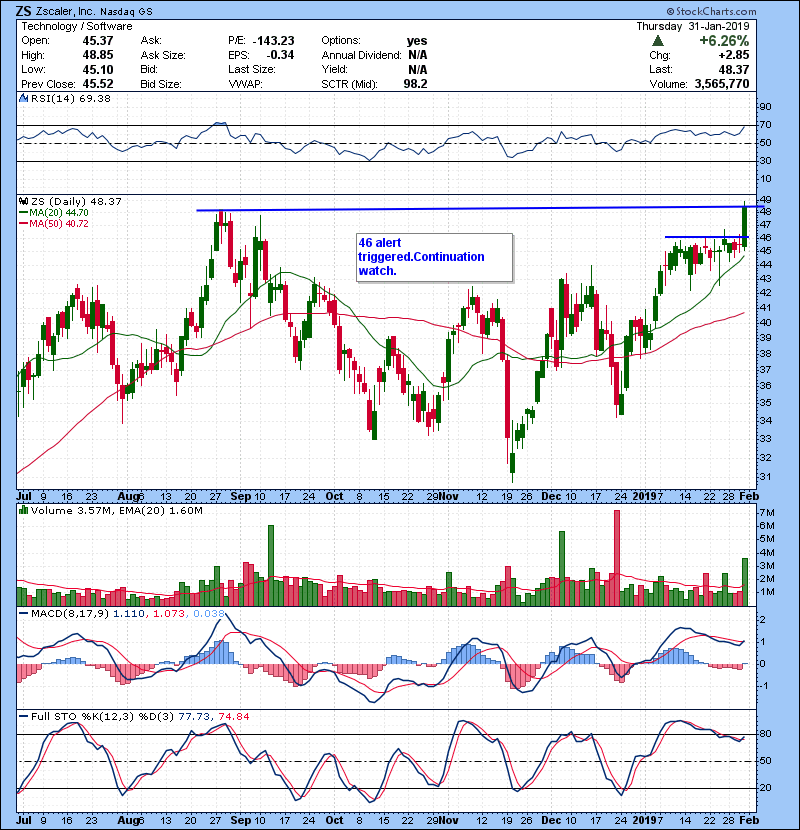Click the EPS value -0.34
The image size is (800, 830).
pos(280,55)
